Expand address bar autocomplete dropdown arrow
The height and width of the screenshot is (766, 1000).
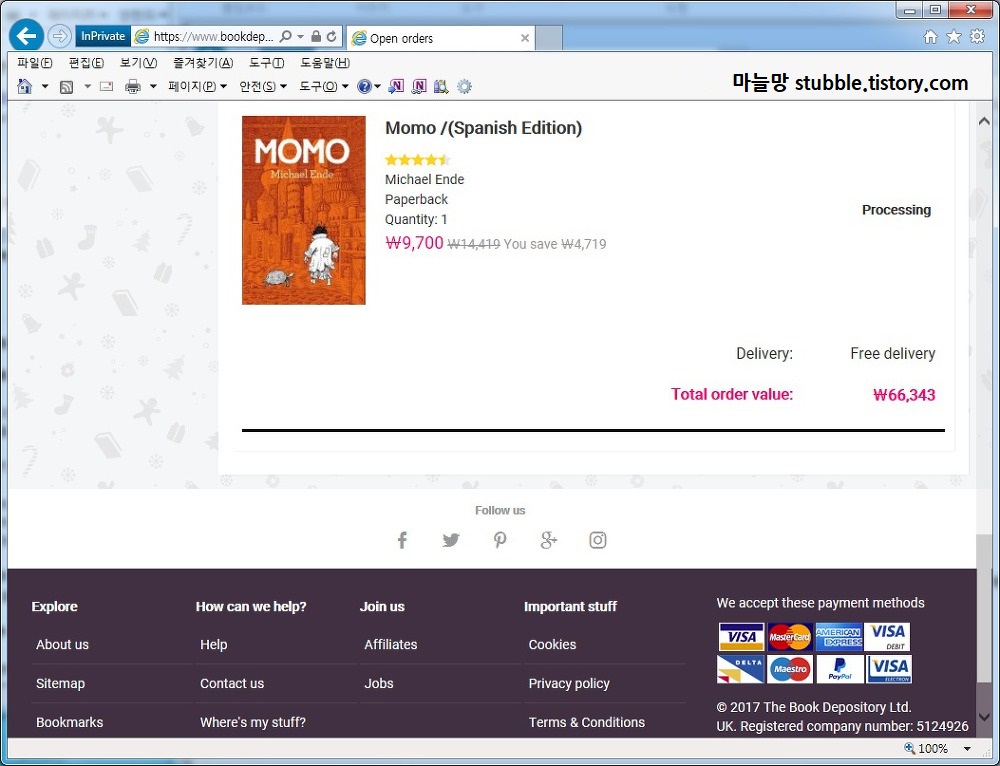pyautogui.click(x=300, y=36)
